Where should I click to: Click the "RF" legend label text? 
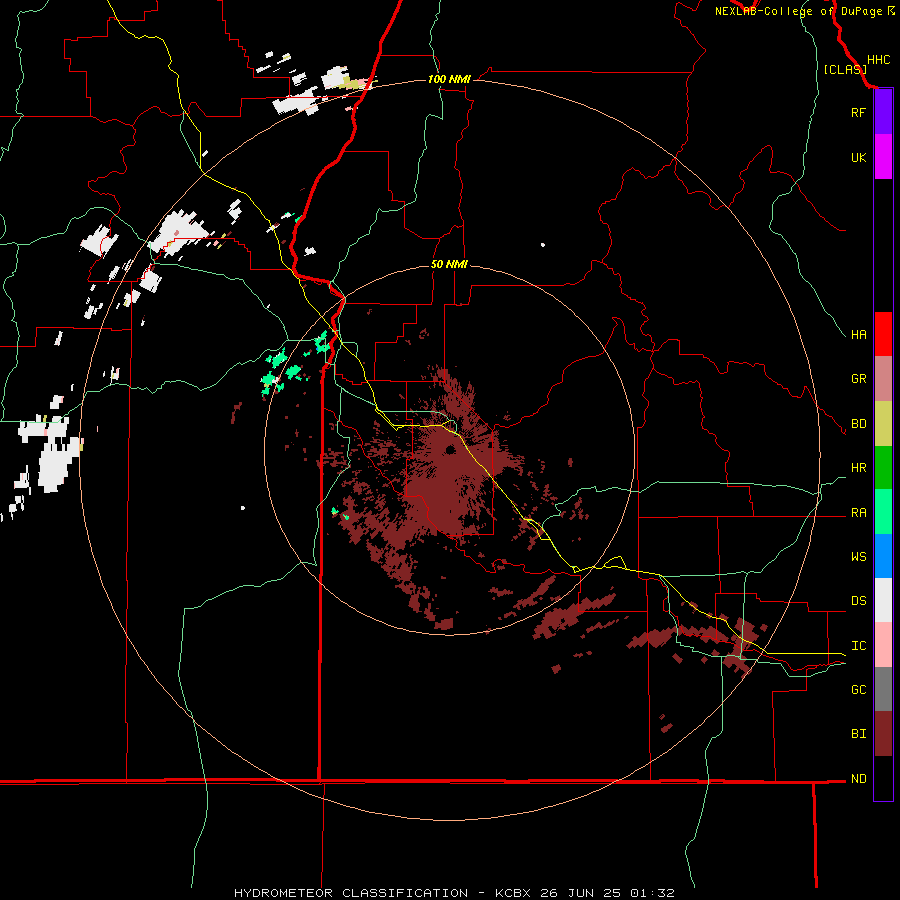pos(858,112)
